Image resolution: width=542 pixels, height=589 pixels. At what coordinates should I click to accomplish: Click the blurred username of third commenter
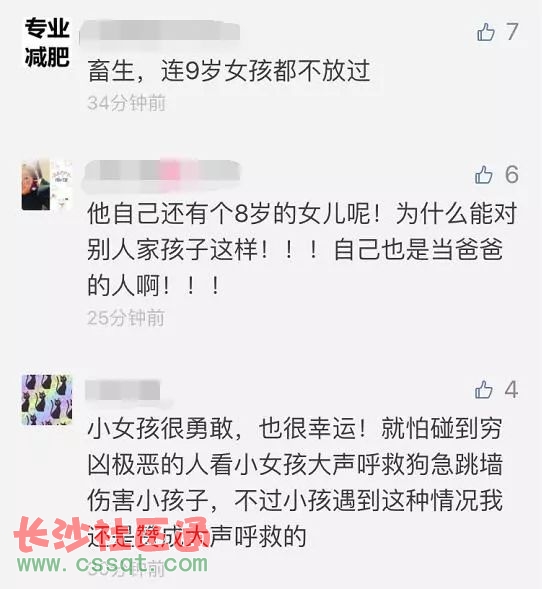[123, 390]
